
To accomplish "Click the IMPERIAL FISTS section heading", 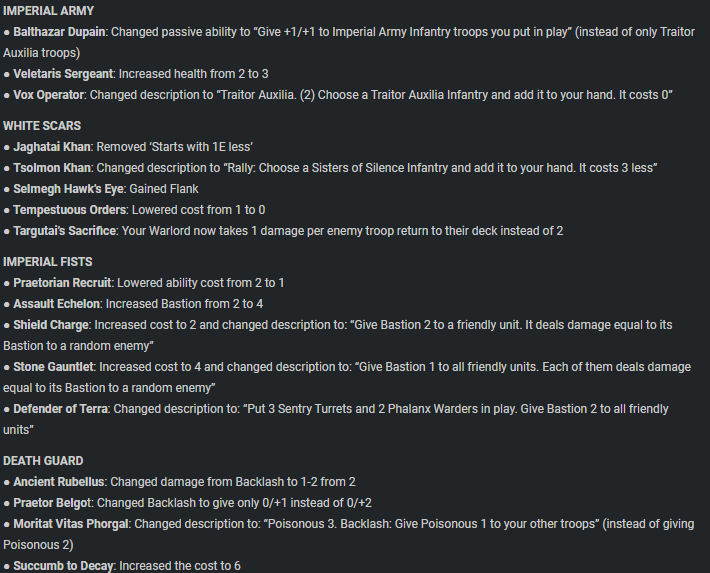I will (x=48, y=262).
